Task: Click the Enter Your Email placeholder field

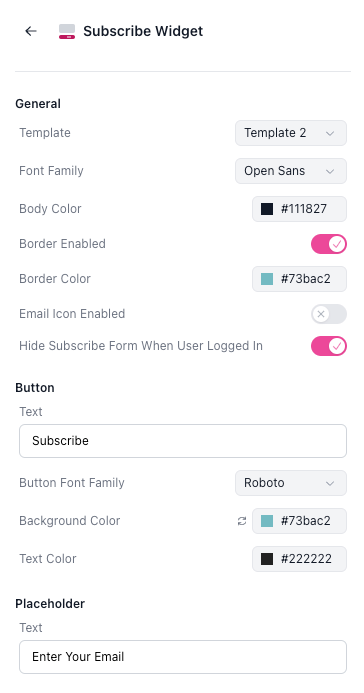Action: 183,657
